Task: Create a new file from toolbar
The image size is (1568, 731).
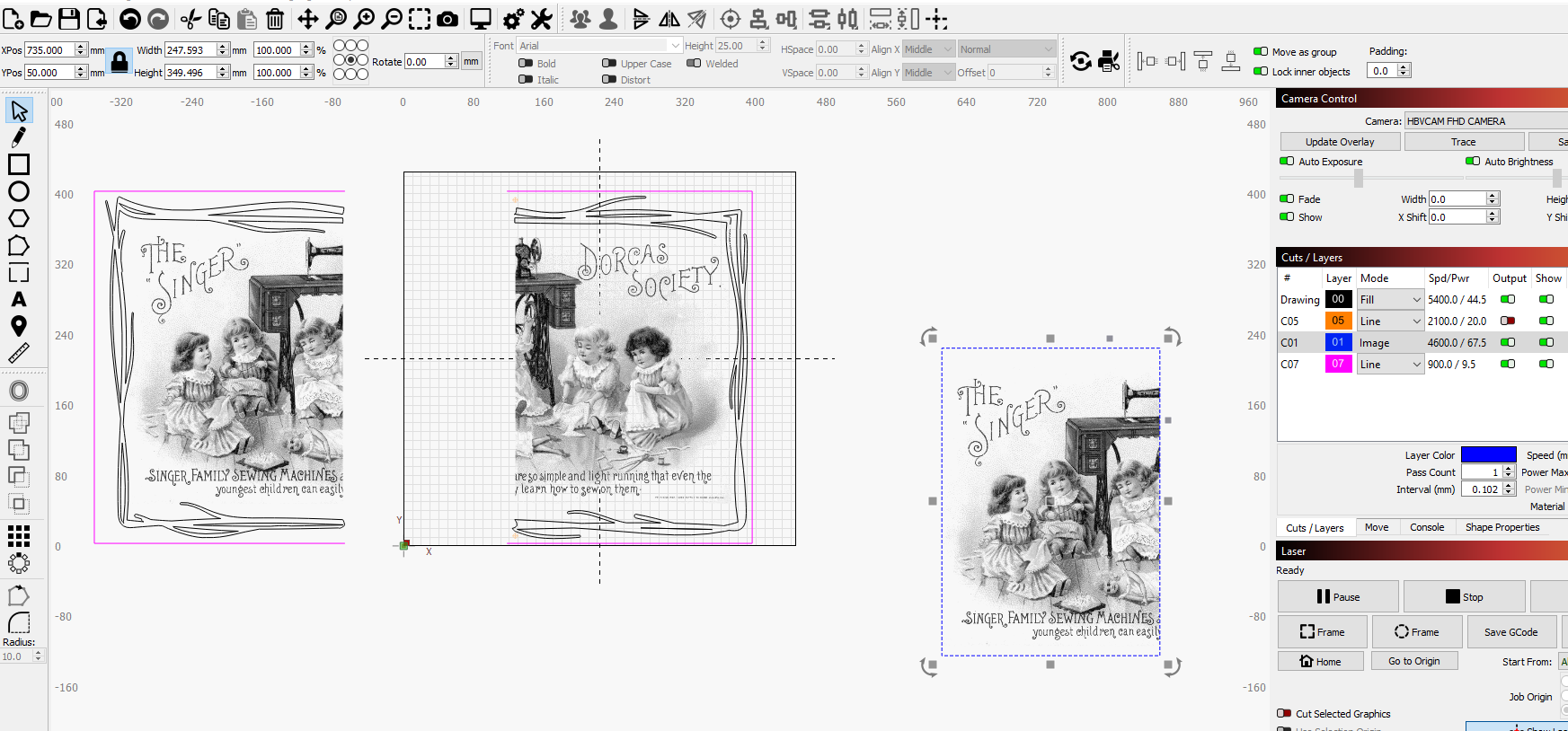Action: coord(13,19)
